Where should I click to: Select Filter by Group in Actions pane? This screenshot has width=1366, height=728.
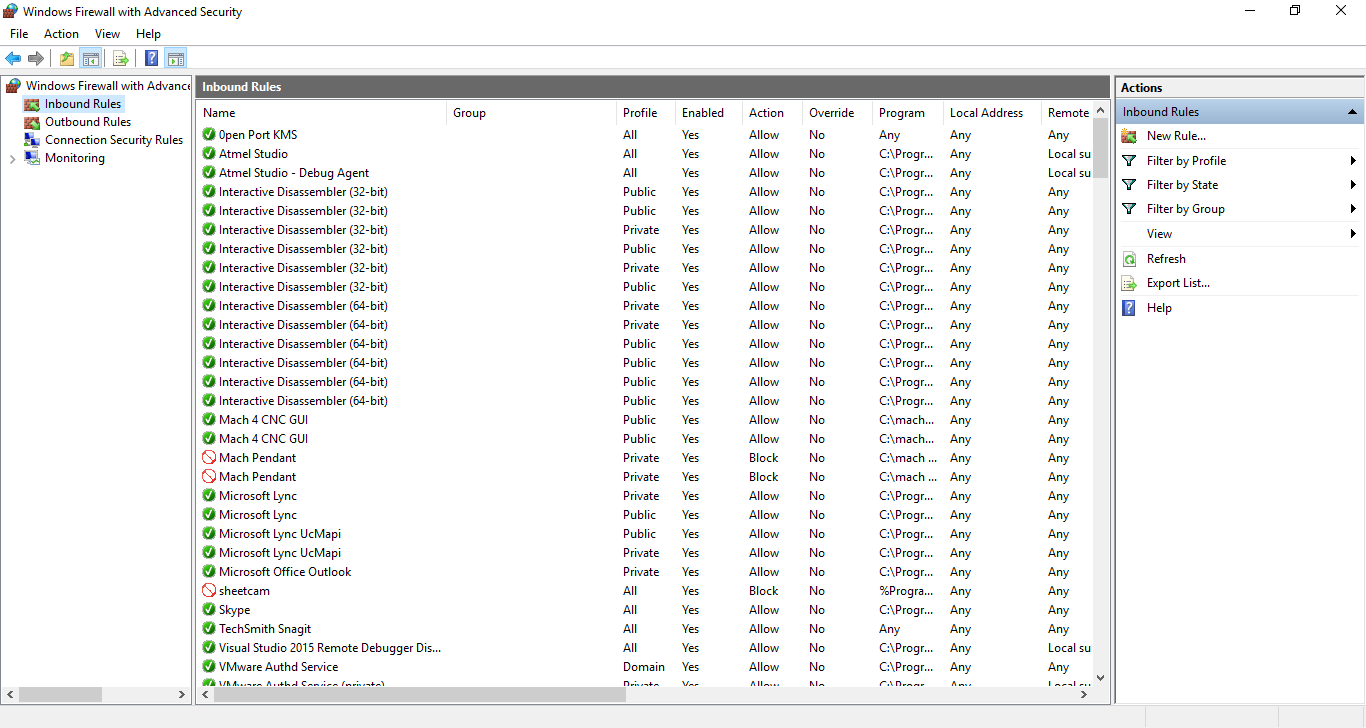coord(1186,209)
